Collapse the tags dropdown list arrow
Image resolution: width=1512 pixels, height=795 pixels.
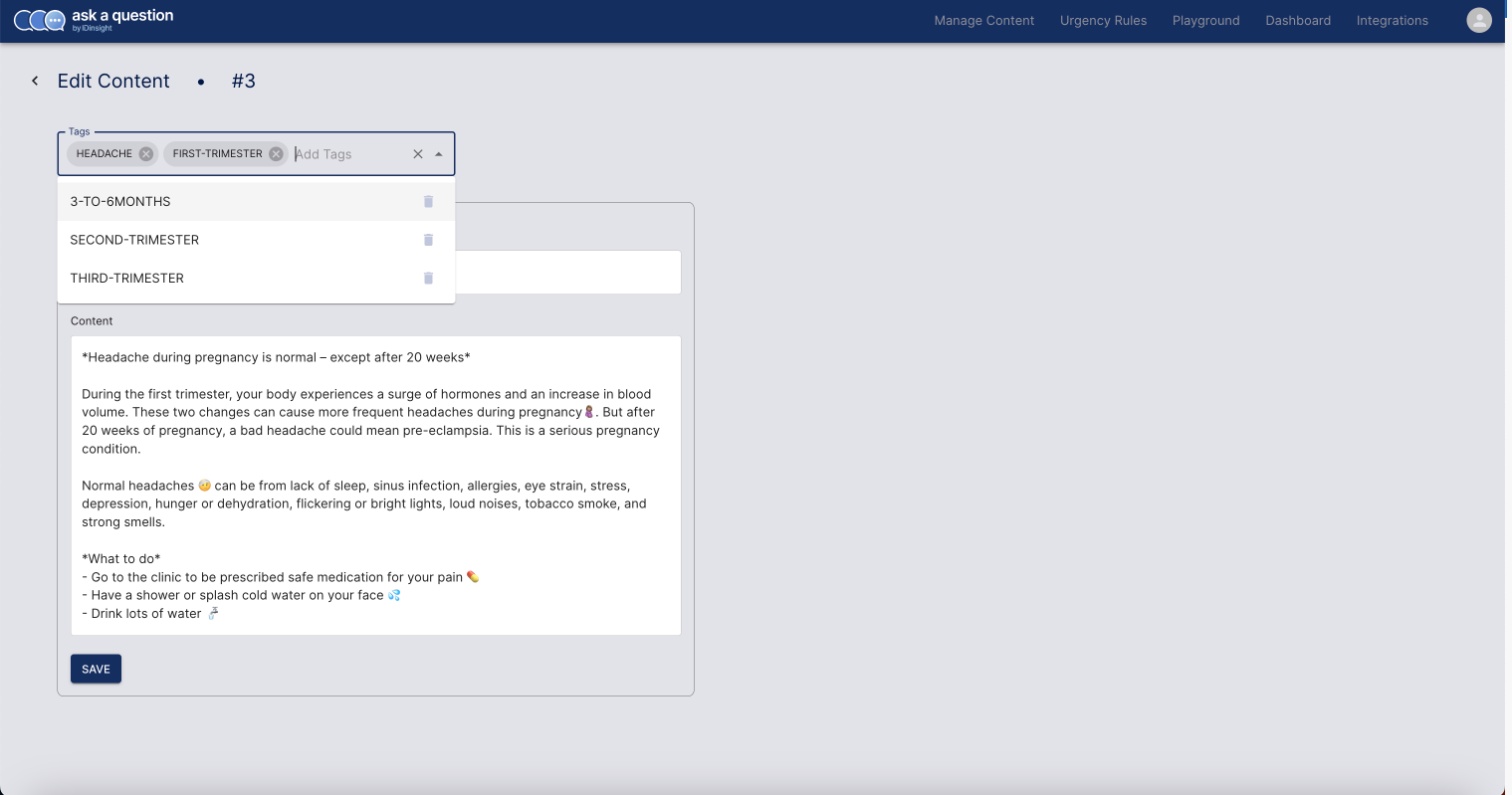[439, 154]
